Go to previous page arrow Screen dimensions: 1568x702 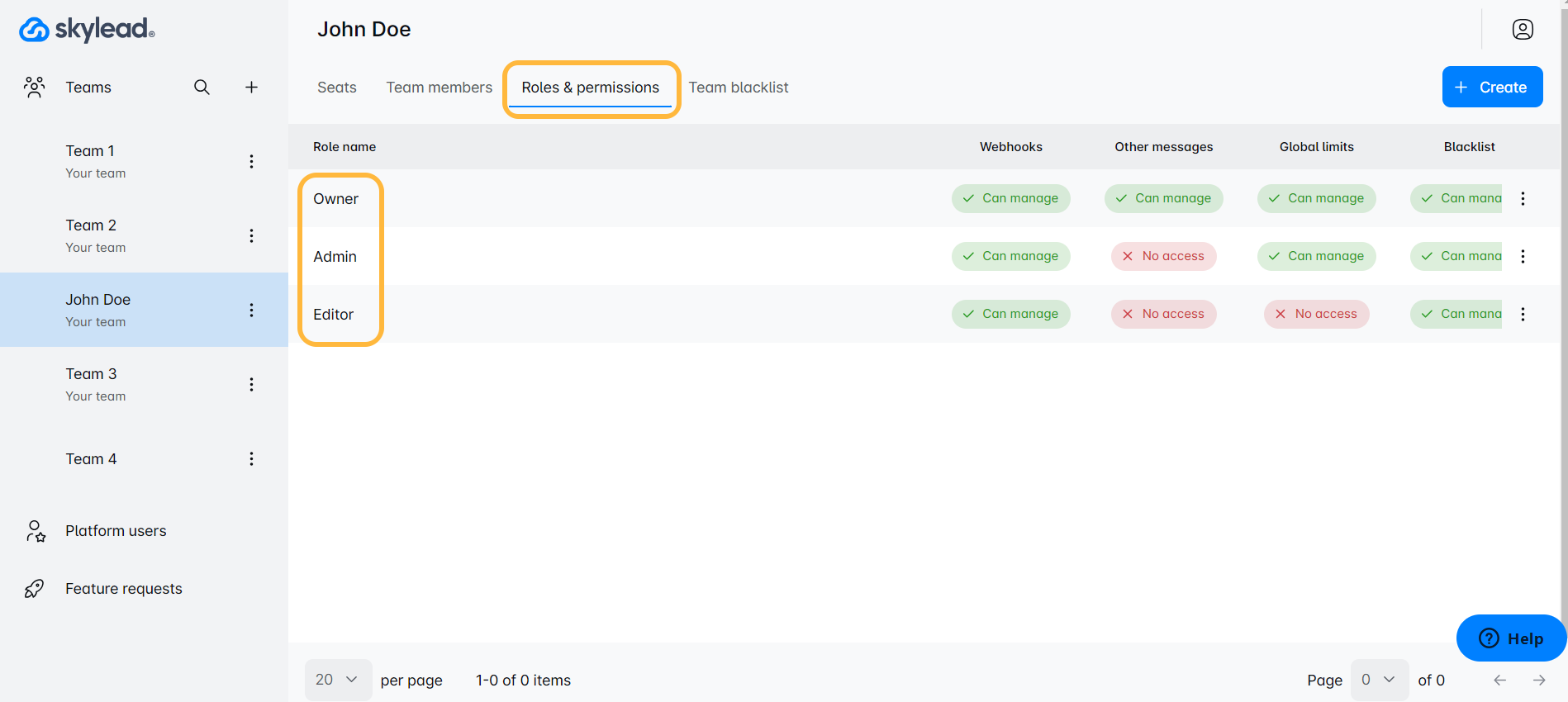click(1499, 680)
